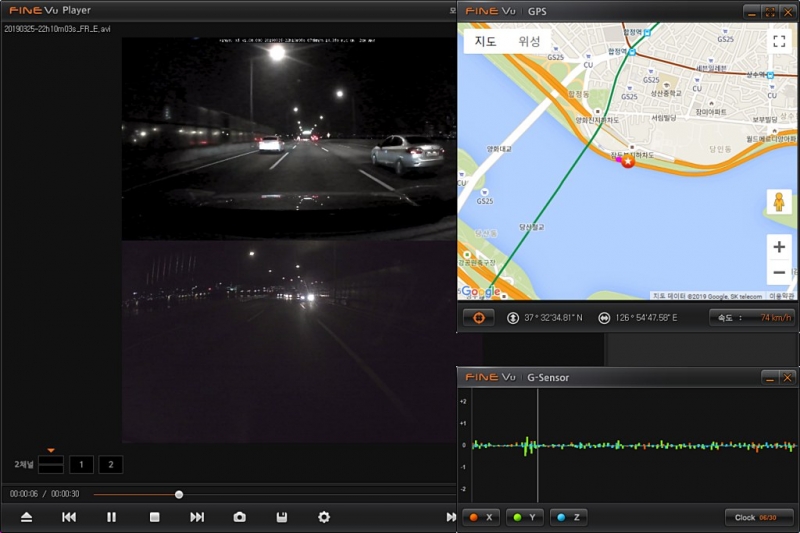
Task: Switch the map to 지도 map view
Action: (x=486, y=41)
